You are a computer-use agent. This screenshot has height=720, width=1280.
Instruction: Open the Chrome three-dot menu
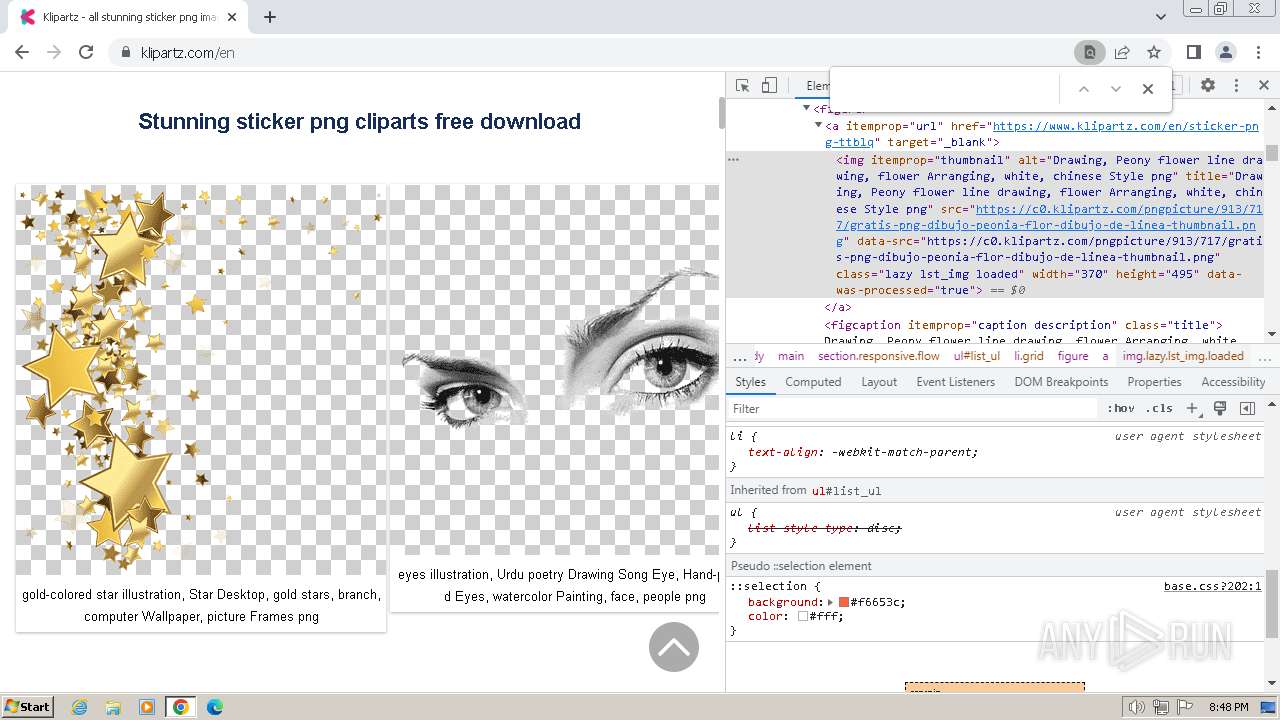1258,52
